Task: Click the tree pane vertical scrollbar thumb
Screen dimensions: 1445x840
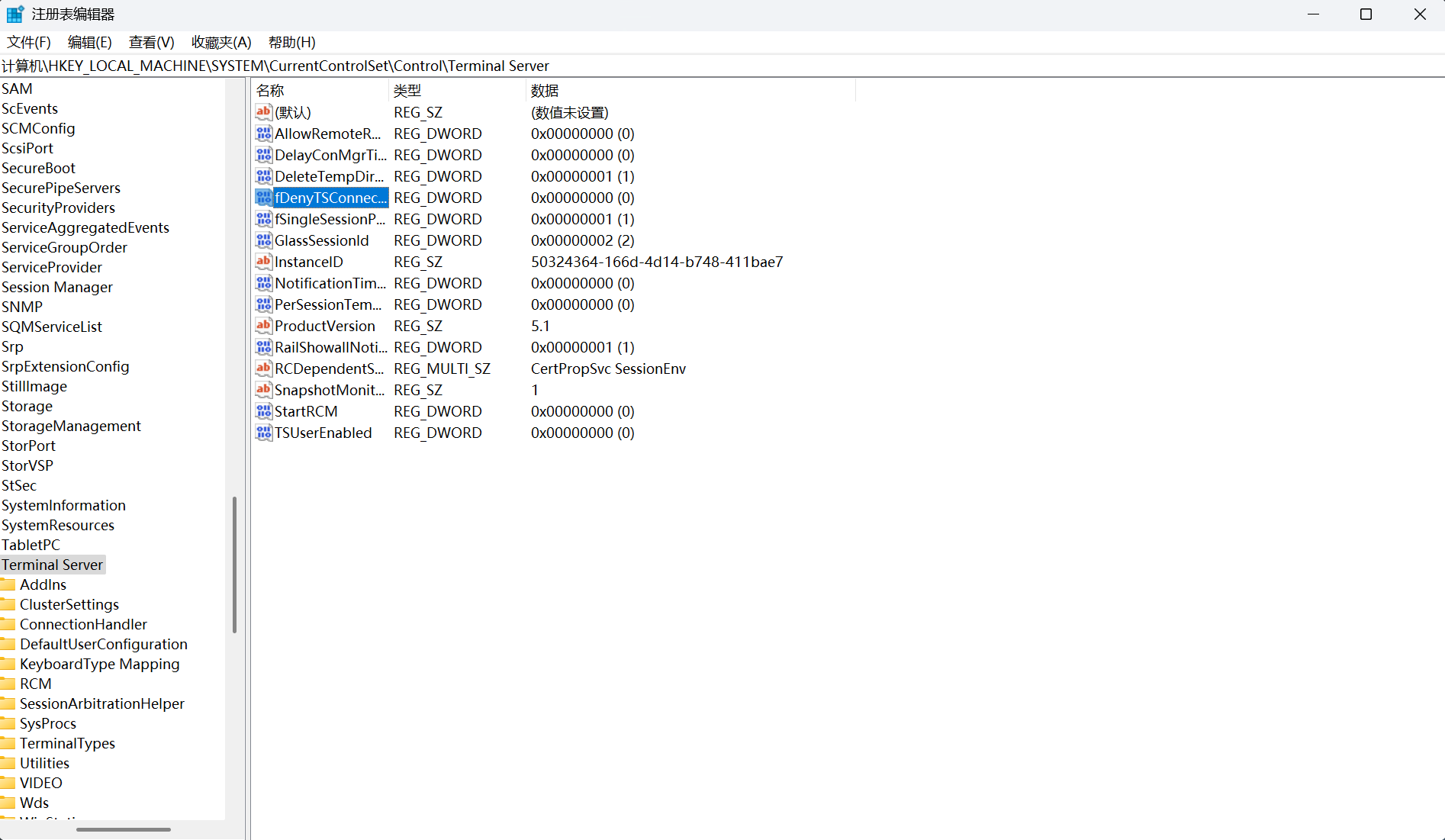Action: 234,565
